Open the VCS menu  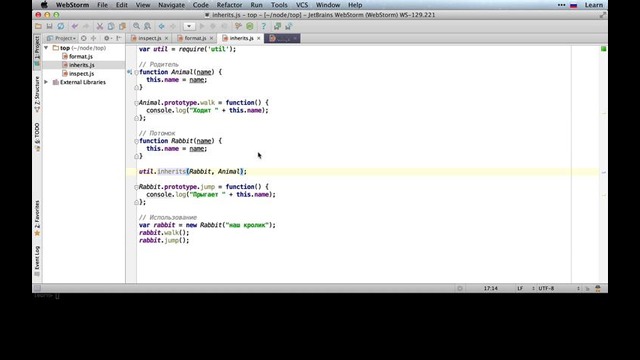302,5
